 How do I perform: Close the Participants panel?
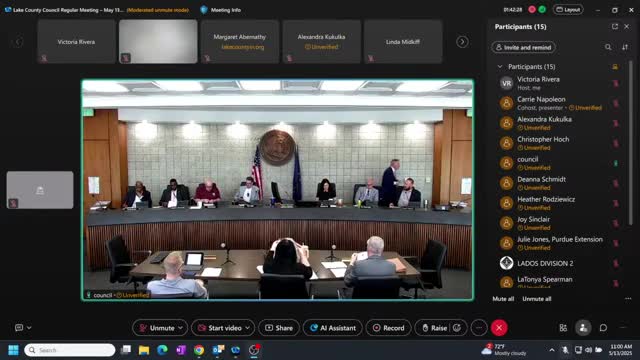click(627, 27)
